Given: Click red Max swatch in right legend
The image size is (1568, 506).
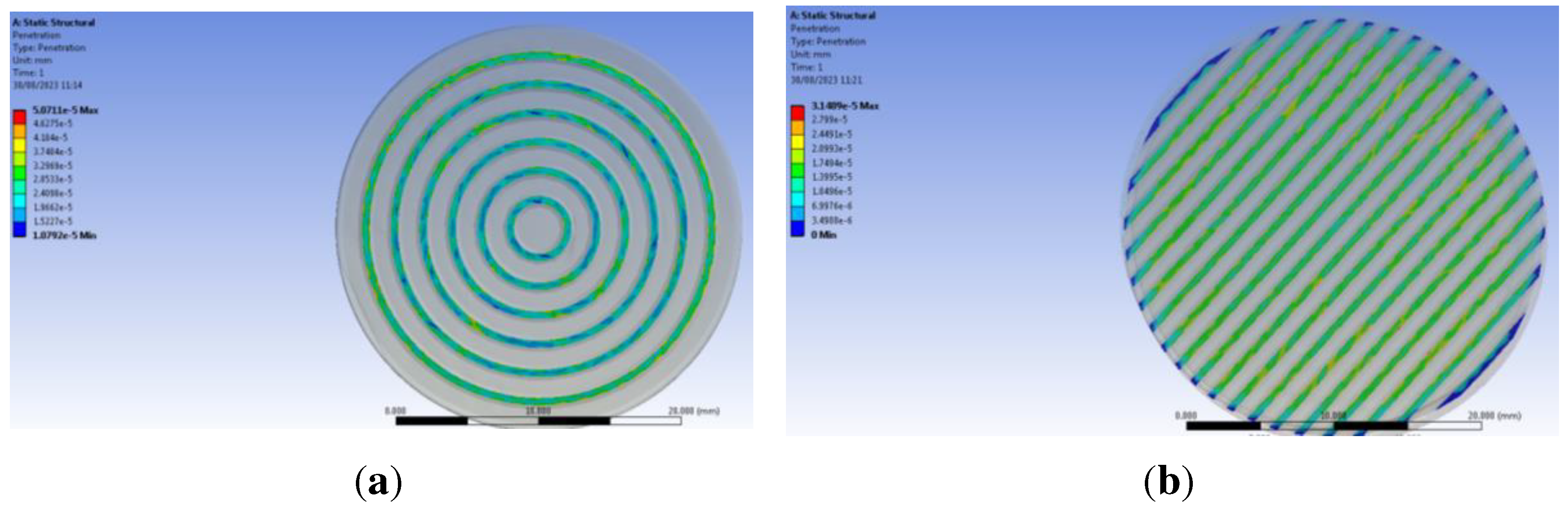Looking at the screenshot, I should pos(798,113).
